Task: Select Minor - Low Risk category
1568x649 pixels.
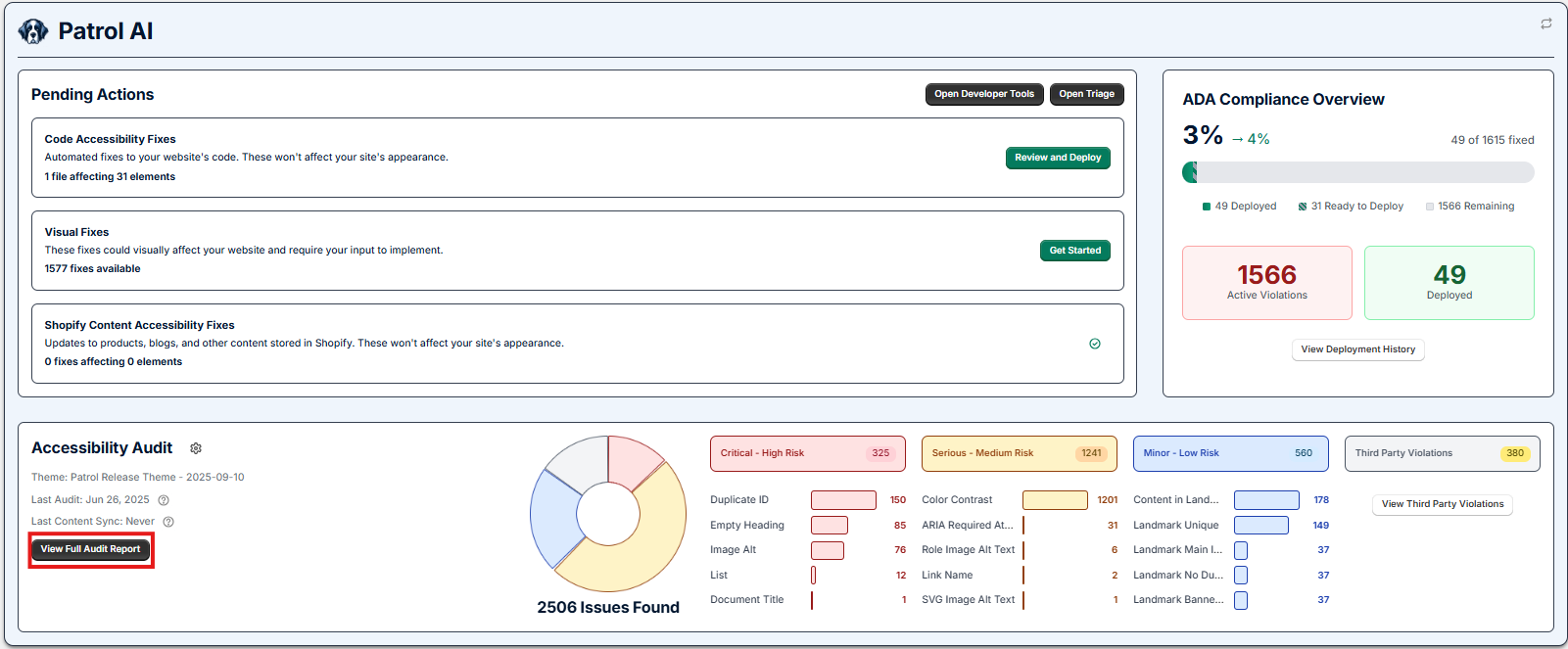Action: (x=1231, y=453)
